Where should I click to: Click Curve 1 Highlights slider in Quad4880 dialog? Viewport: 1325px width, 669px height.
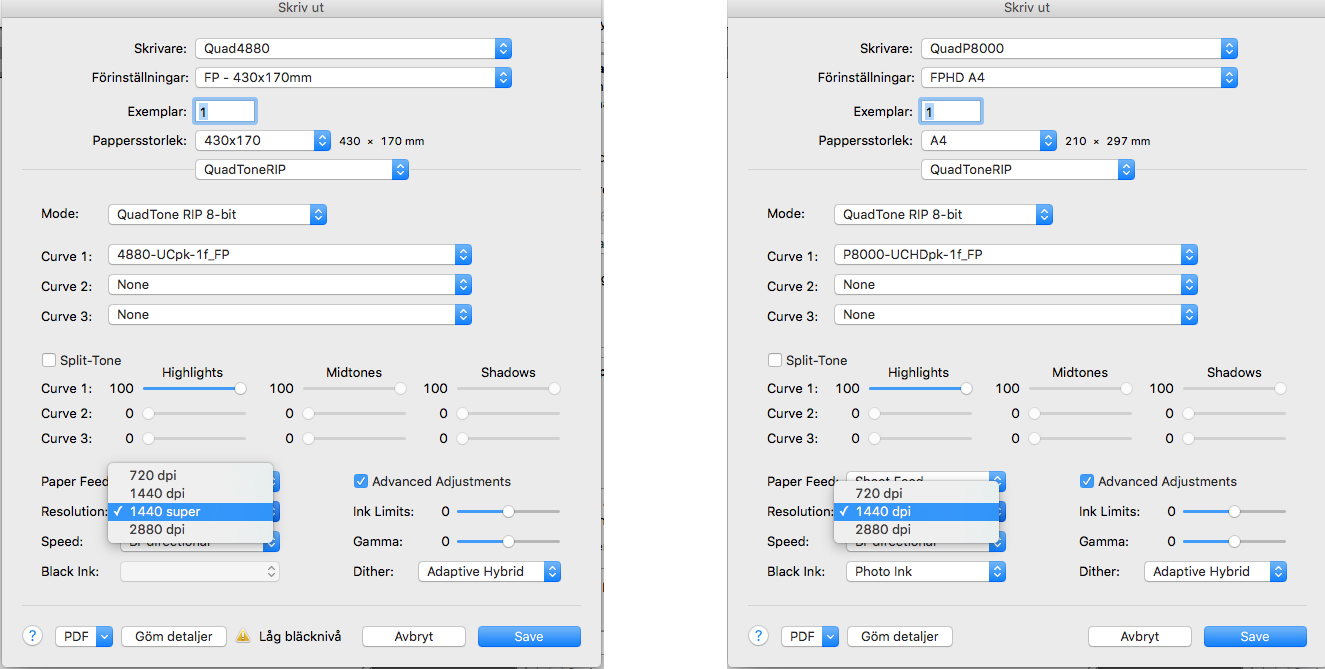[x=195, y=388]
